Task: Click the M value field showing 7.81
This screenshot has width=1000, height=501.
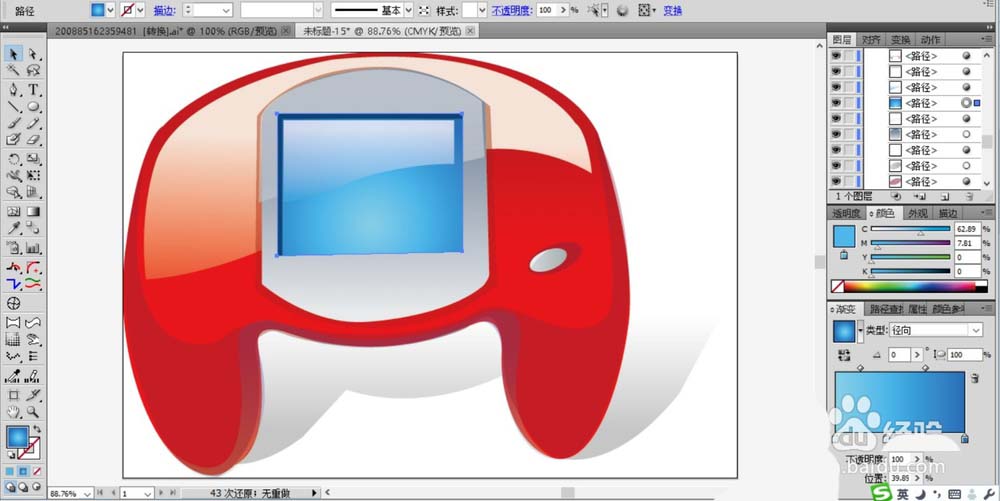Action: click(x=967, y=243)
